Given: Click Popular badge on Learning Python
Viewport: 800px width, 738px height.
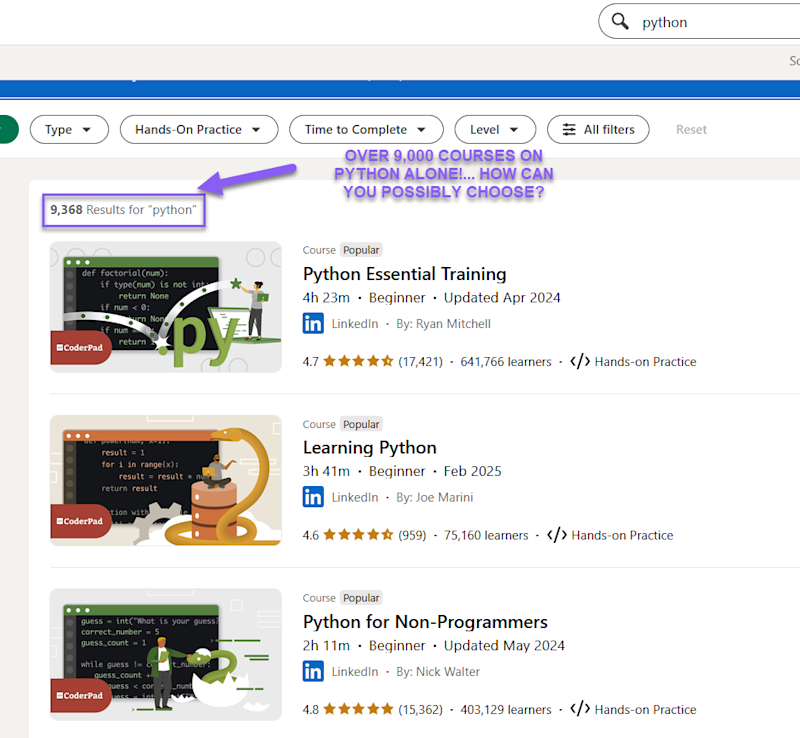Looking at the screenshot, I should coord(361,424).
